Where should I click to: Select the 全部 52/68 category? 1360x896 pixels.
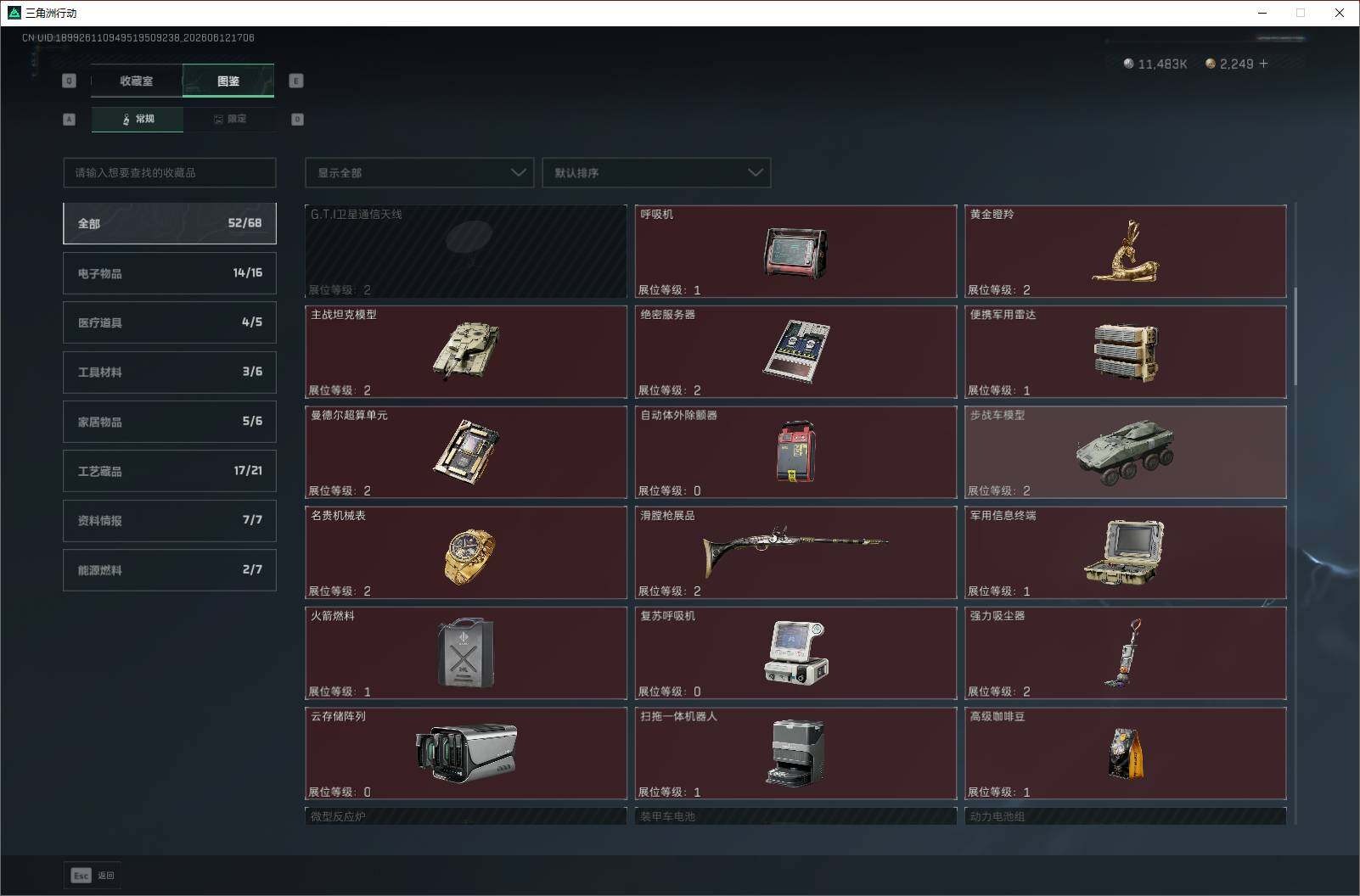click(170, 223)
